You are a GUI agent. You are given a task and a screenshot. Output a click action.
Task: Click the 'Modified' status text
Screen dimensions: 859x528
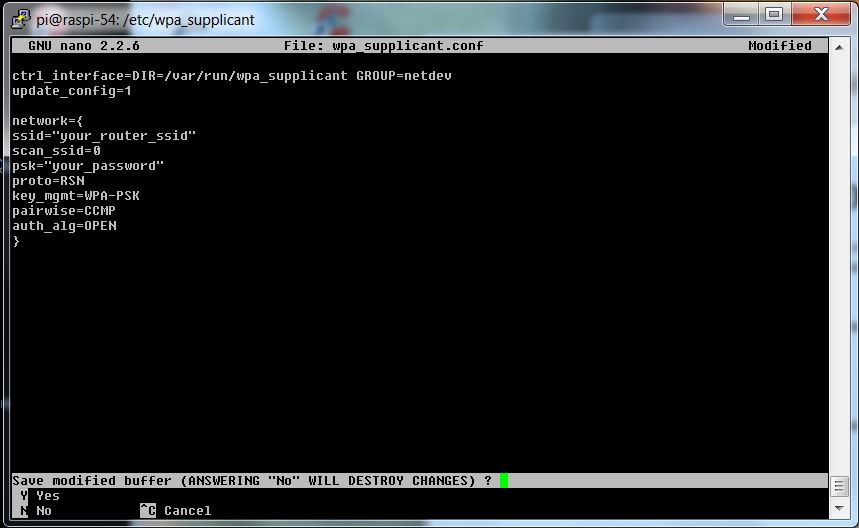click(x=780, y=46)
